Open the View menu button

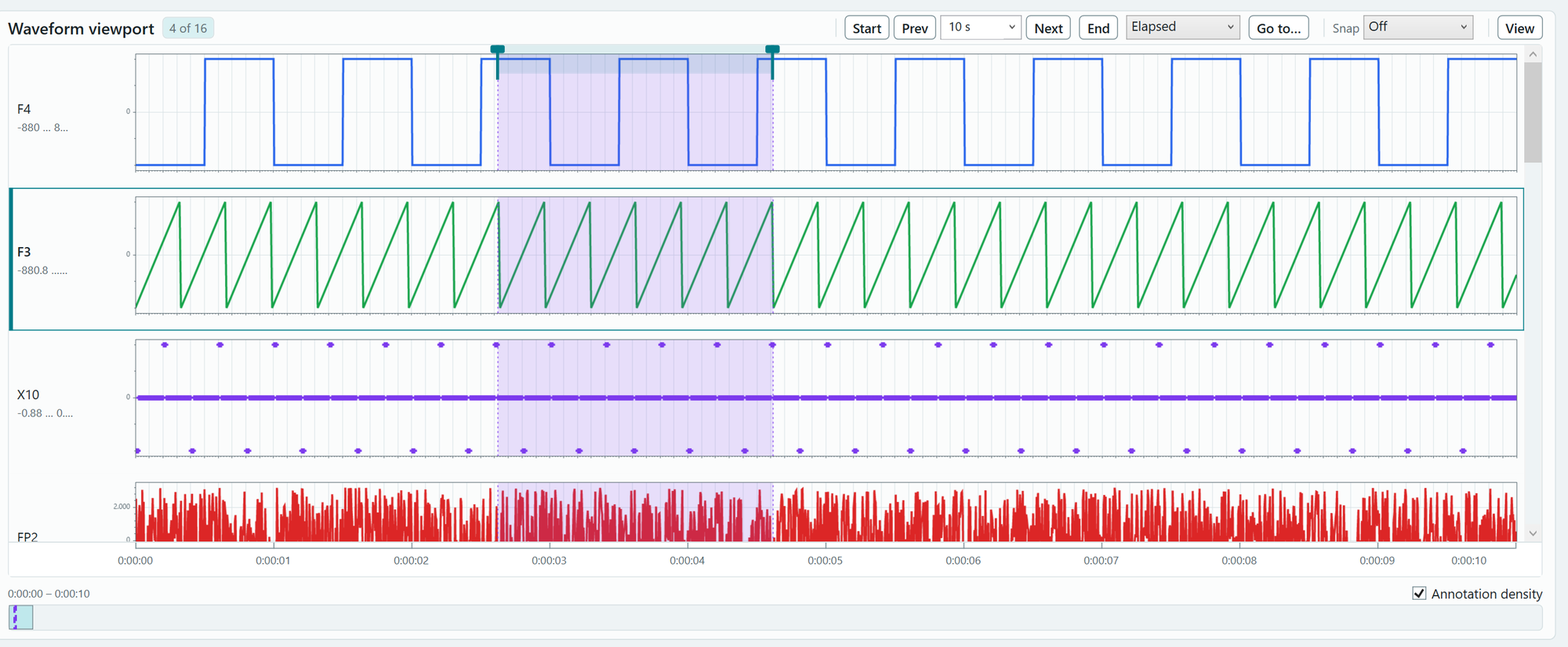pos(1519,28)
